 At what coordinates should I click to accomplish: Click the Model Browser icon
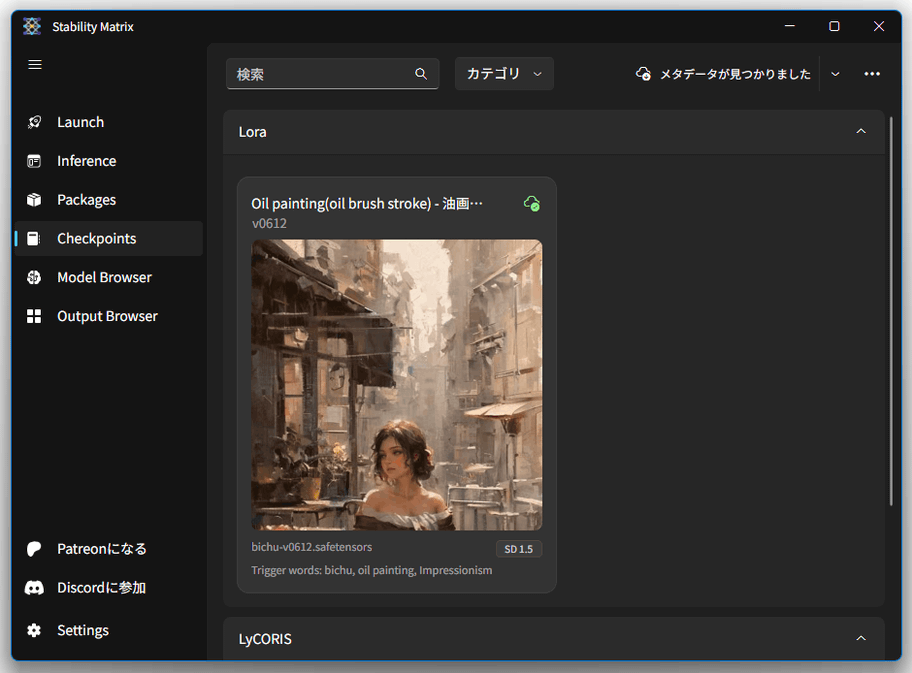34,277
